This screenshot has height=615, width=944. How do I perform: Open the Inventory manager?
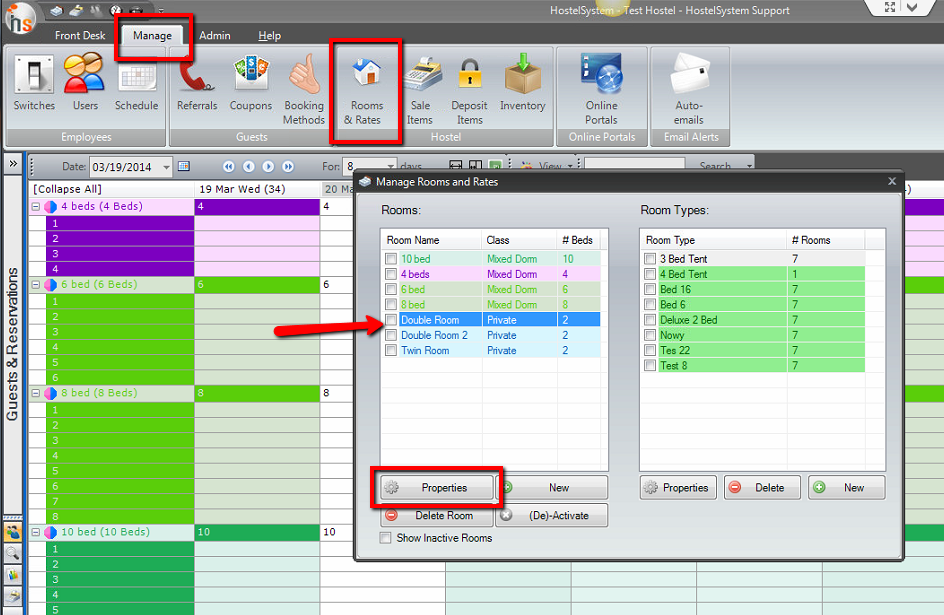coord(523,83)
